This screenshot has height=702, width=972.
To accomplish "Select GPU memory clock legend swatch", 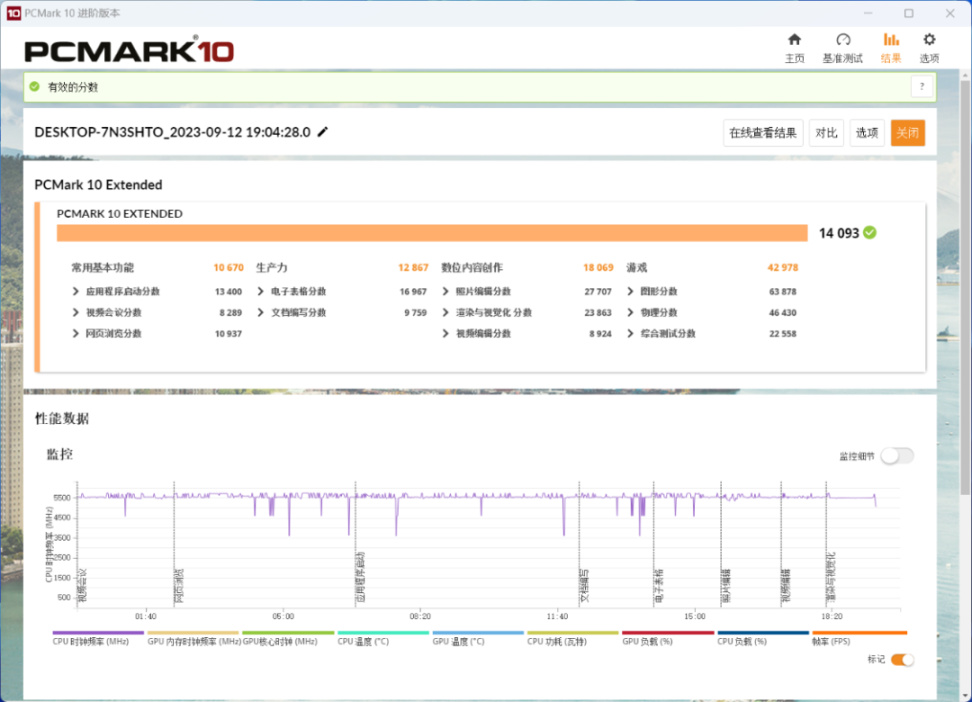I will 193,633.
